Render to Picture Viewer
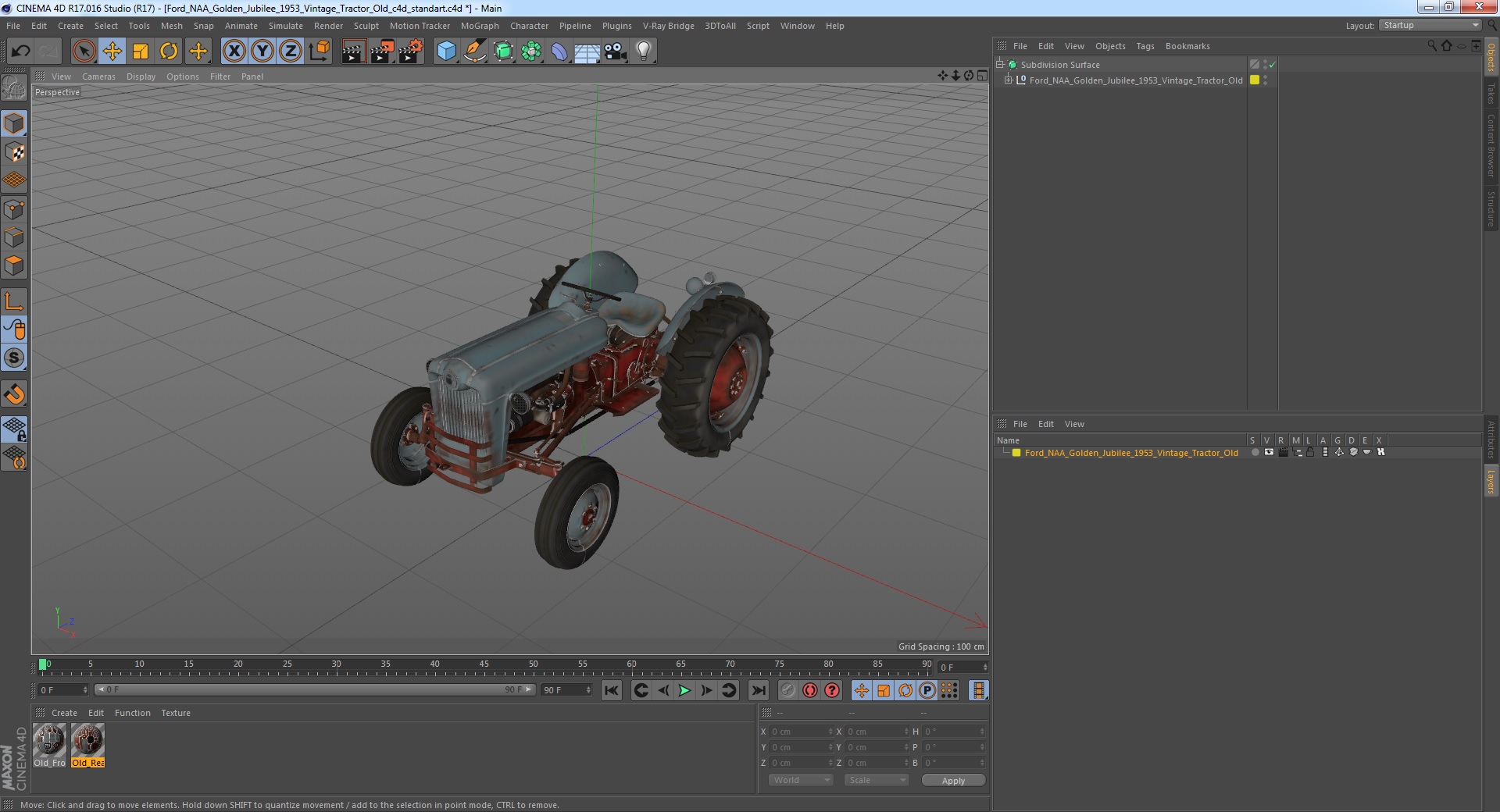This screenshot has height=812, width=1500. coord(382,52)
